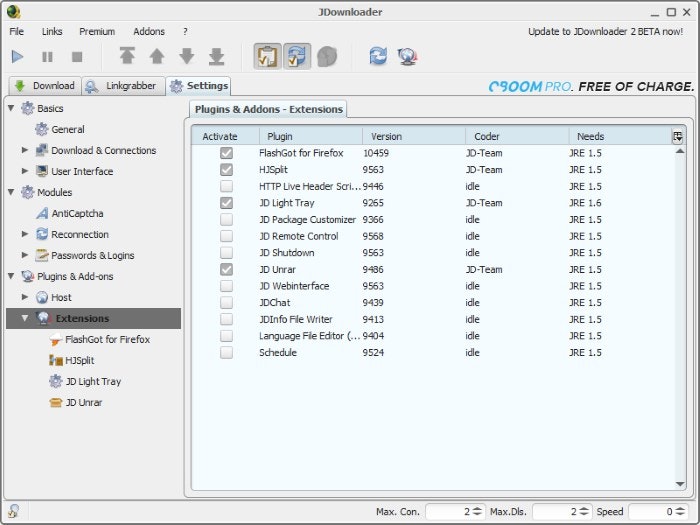Click the Reconnection icon in sidebar
The image size is (700, 525).
[42, 234]
